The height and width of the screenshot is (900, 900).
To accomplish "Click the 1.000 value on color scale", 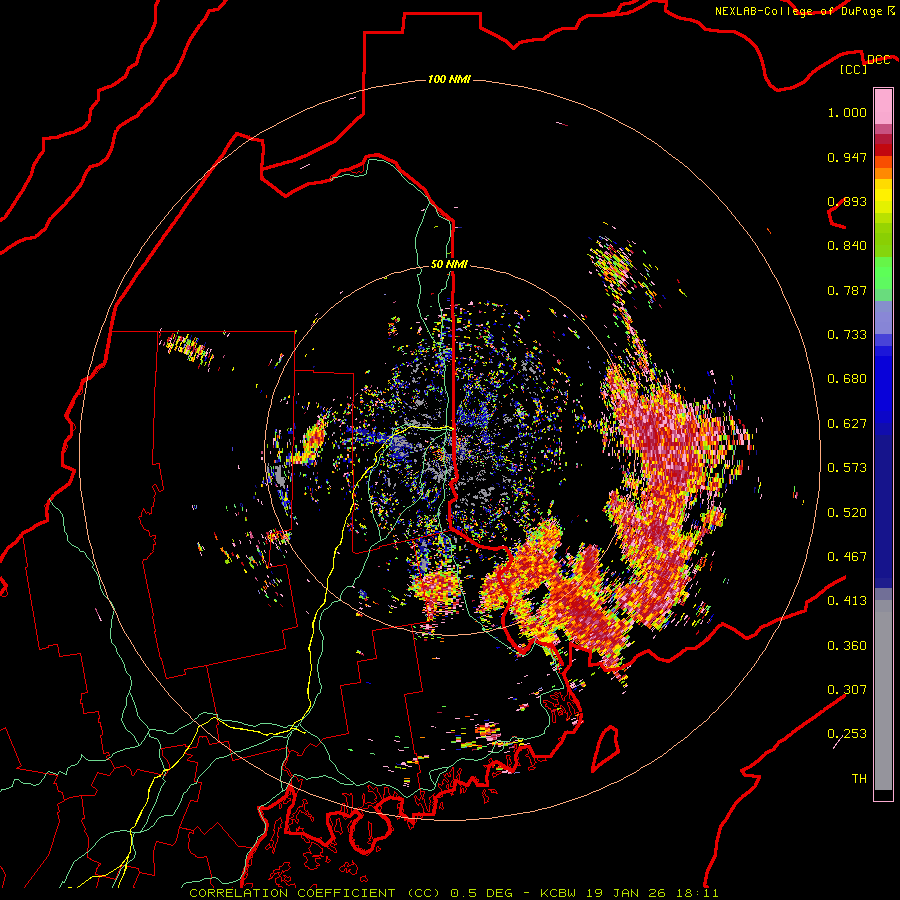I will coord(847,112).
